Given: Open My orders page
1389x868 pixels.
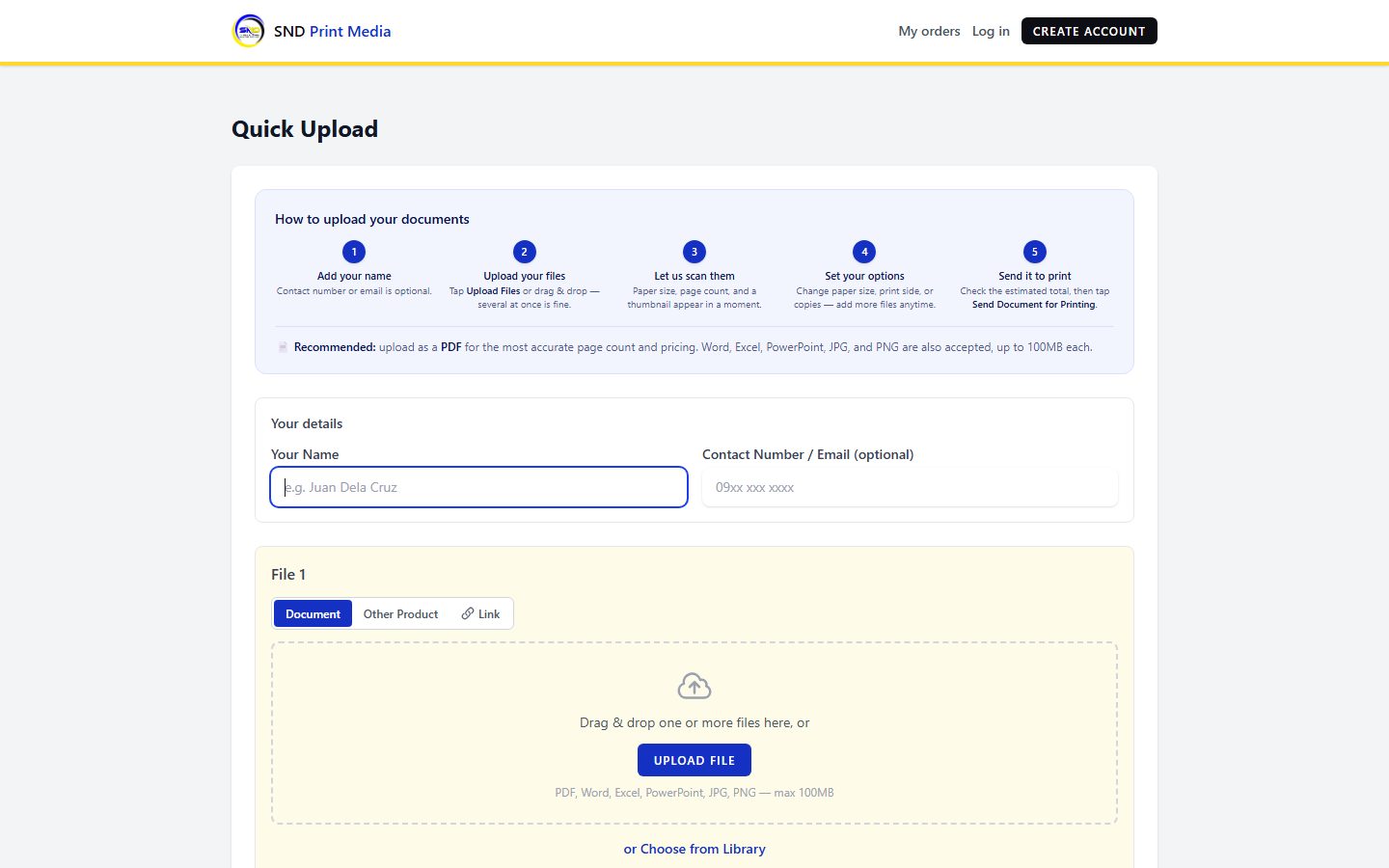Looking at the screenshot, I should click(929, 31).
